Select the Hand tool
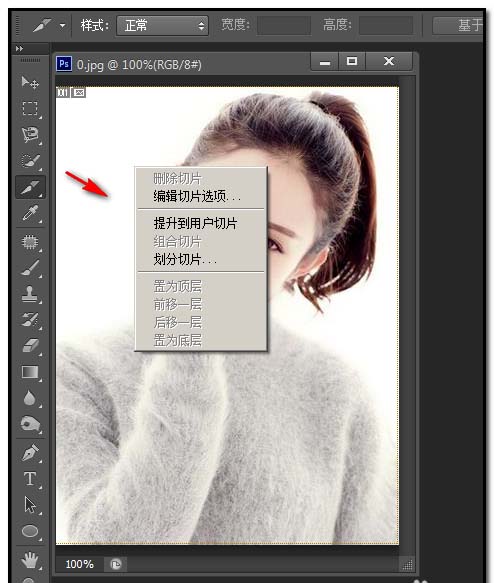Screen dimensions: 494x583 tap(30, 560)
